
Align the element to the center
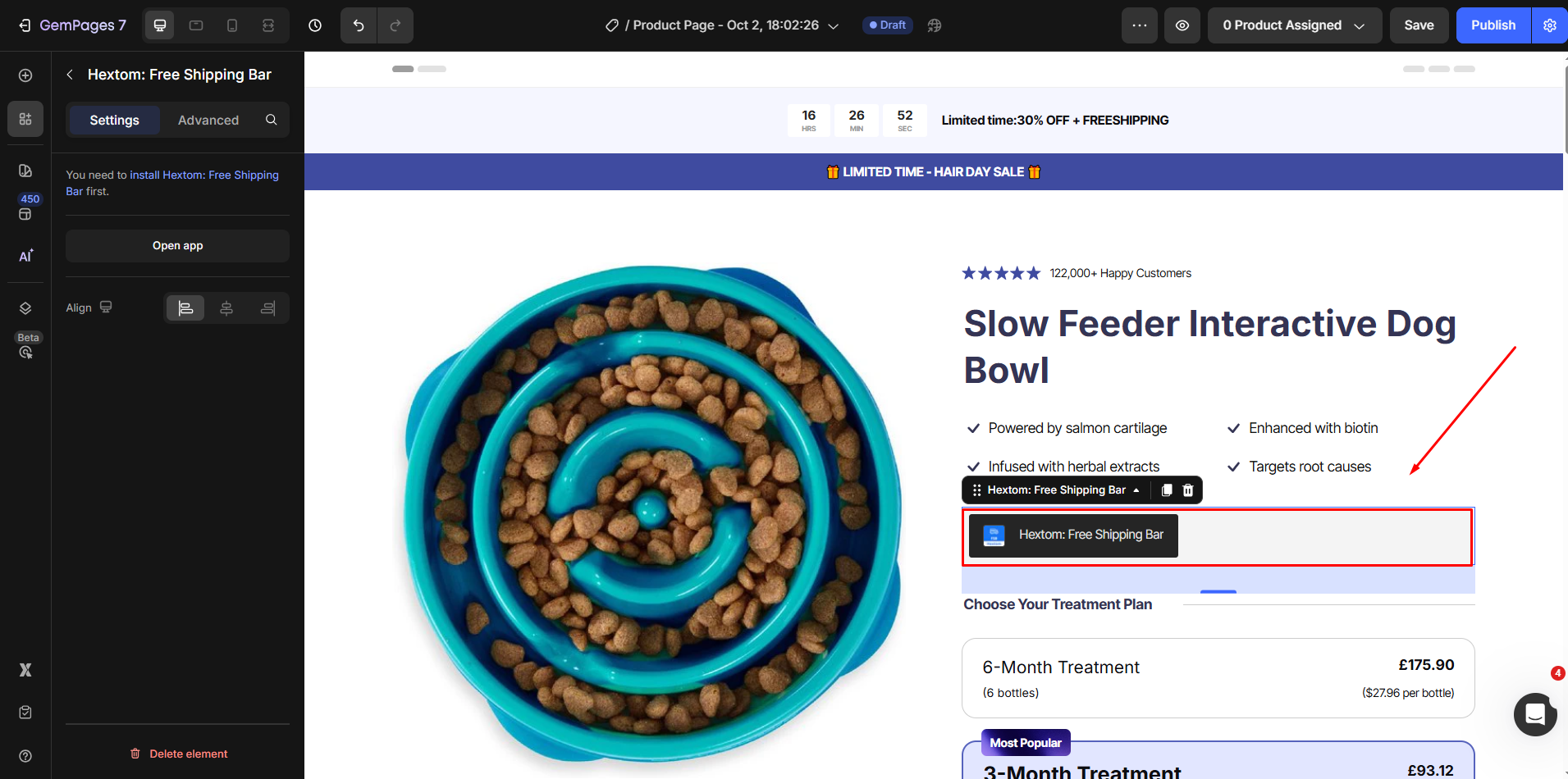pyautogui.click(x=226, y=308)
